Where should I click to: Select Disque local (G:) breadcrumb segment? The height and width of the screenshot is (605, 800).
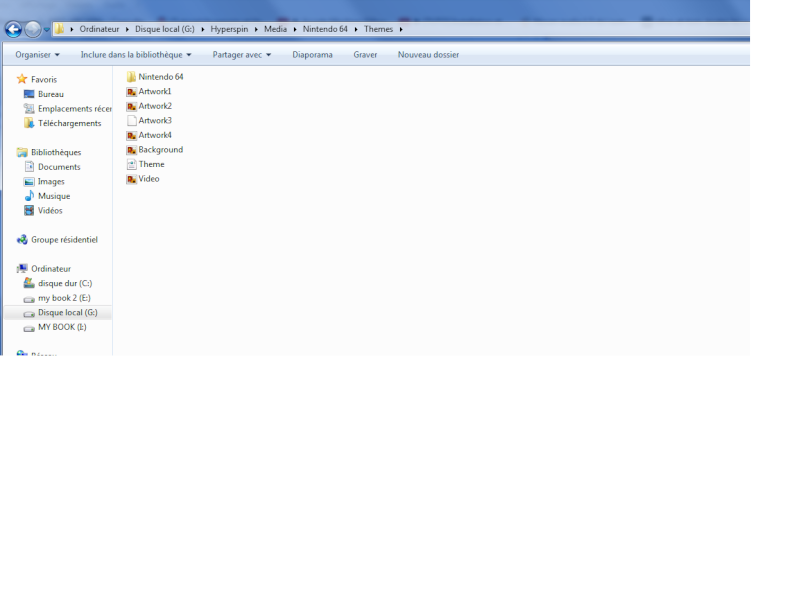164,29
